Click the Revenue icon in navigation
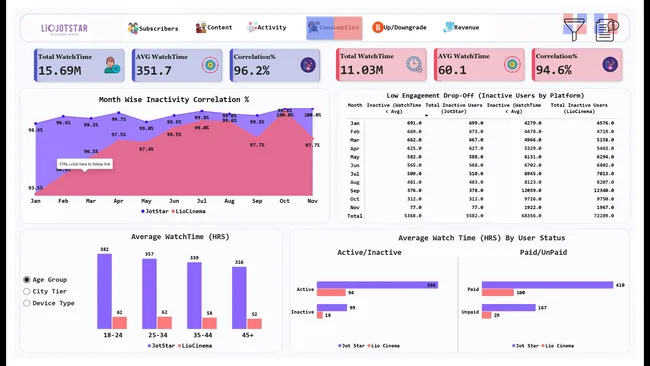The height and width of the screenshot is (366, 650). coord(448,27)
